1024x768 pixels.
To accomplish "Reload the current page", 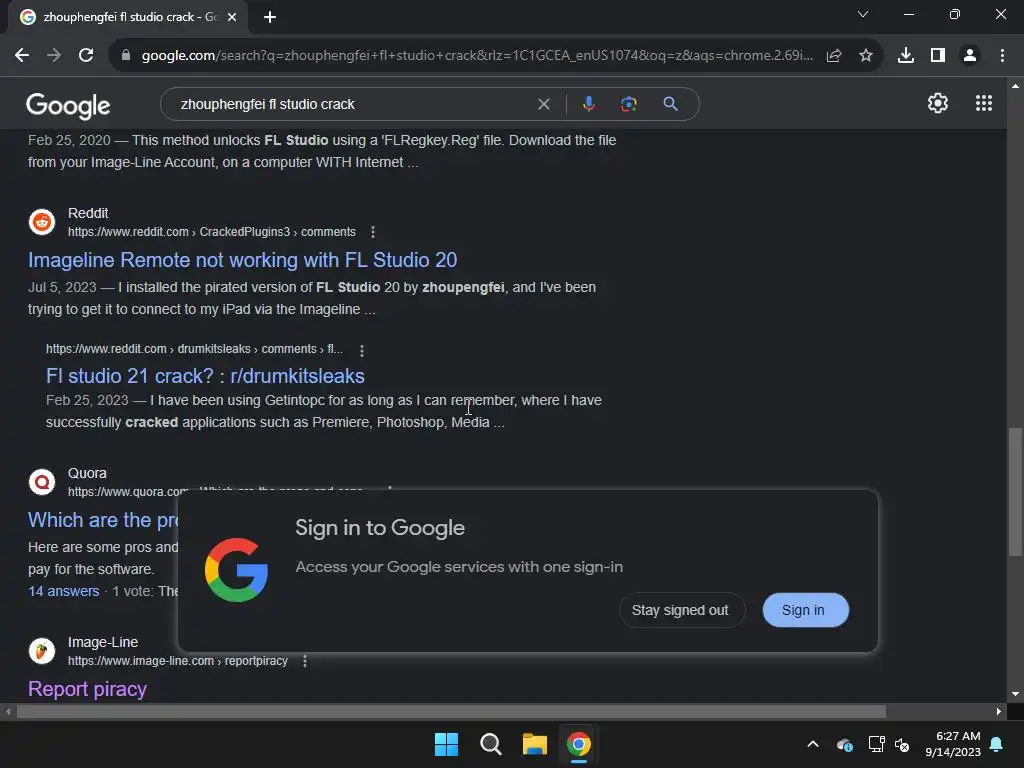I will (x=86, y=56).
